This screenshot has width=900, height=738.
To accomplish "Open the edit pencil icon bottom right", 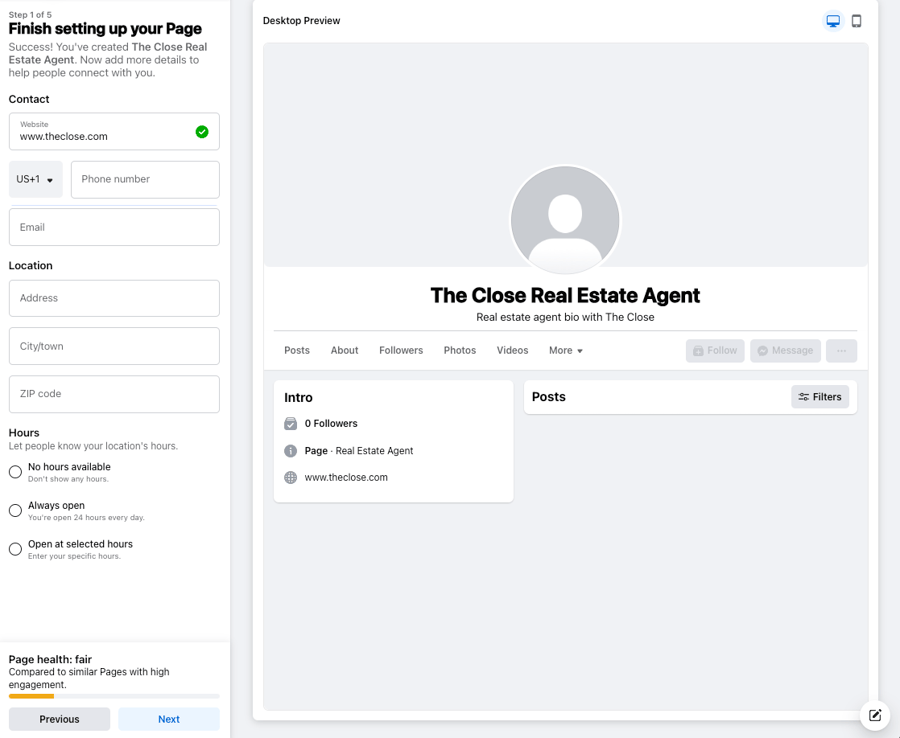I will [x=875, y=716].
